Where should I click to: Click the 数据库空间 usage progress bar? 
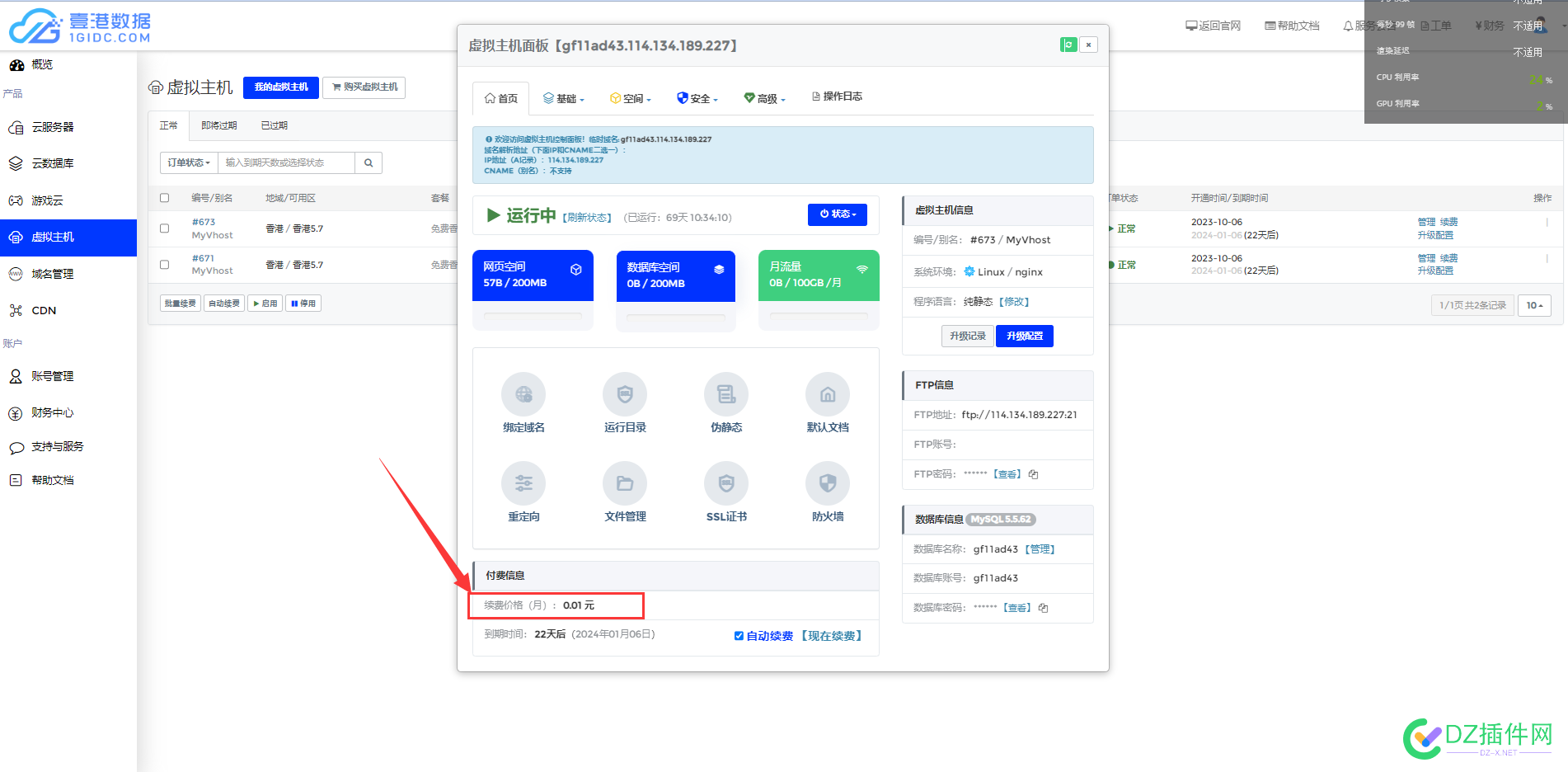click(x=676, y=317)
